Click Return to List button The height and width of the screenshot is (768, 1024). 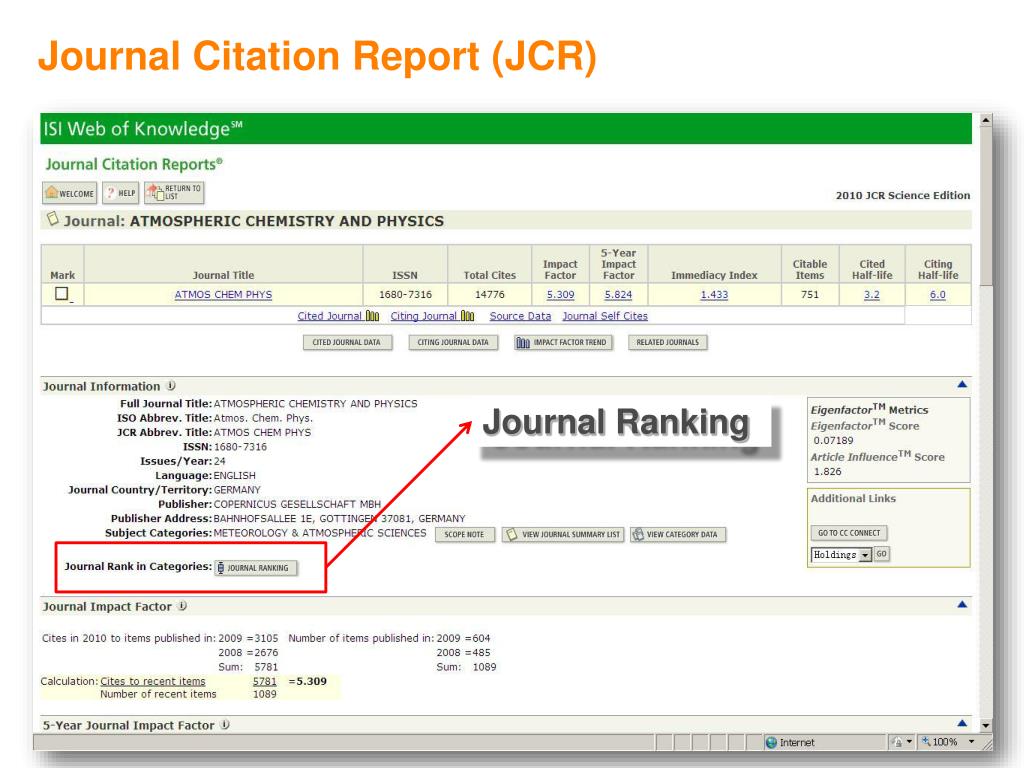(174, 193)
